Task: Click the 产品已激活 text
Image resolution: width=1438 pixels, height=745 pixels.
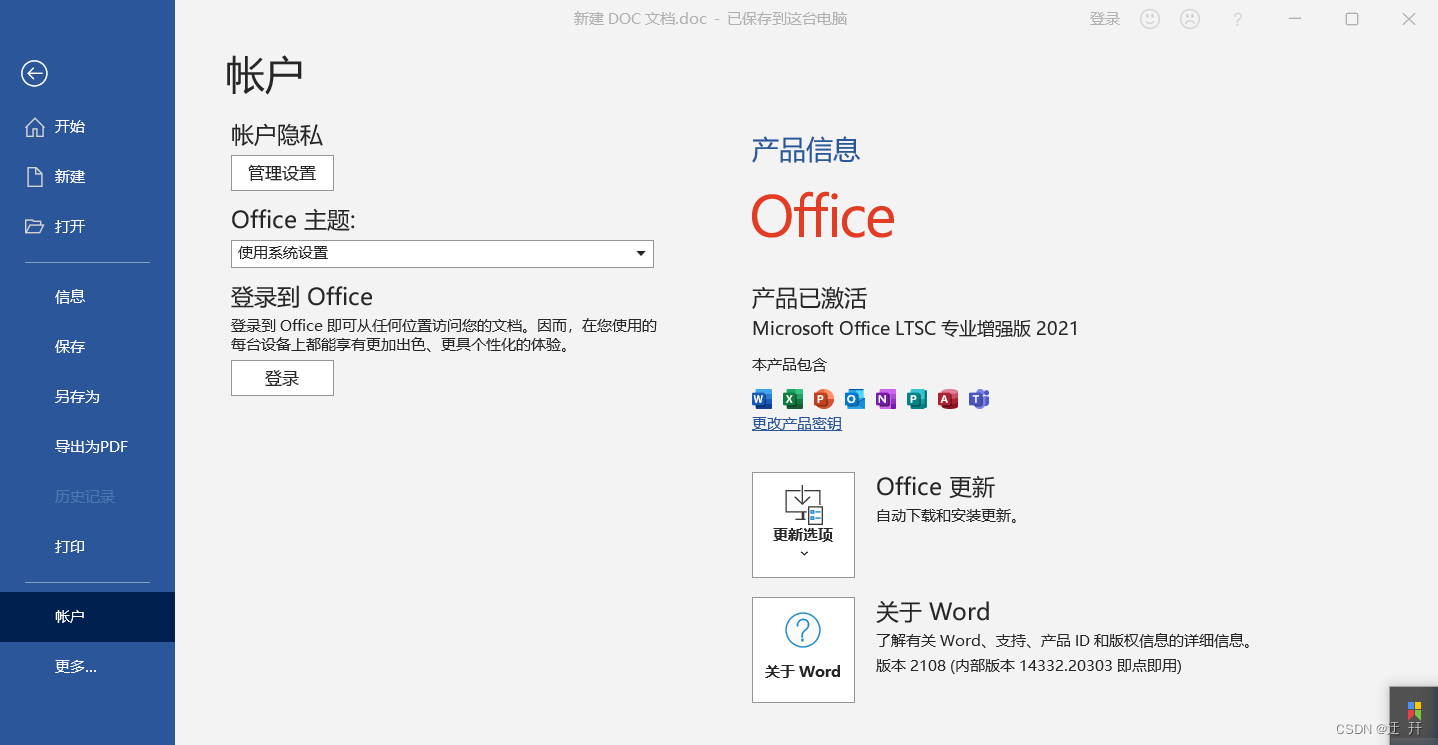Action: pyautogui.click(x=810, y=298)
